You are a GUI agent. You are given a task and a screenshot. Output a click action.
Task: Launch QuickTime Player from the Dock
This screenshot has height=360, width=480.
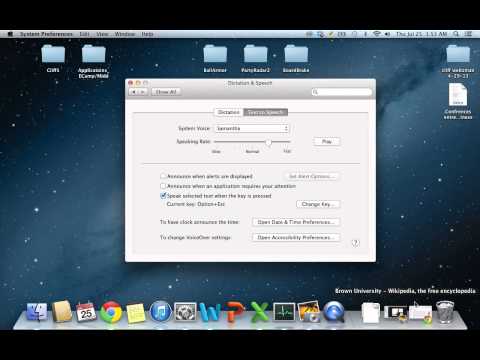334,312
